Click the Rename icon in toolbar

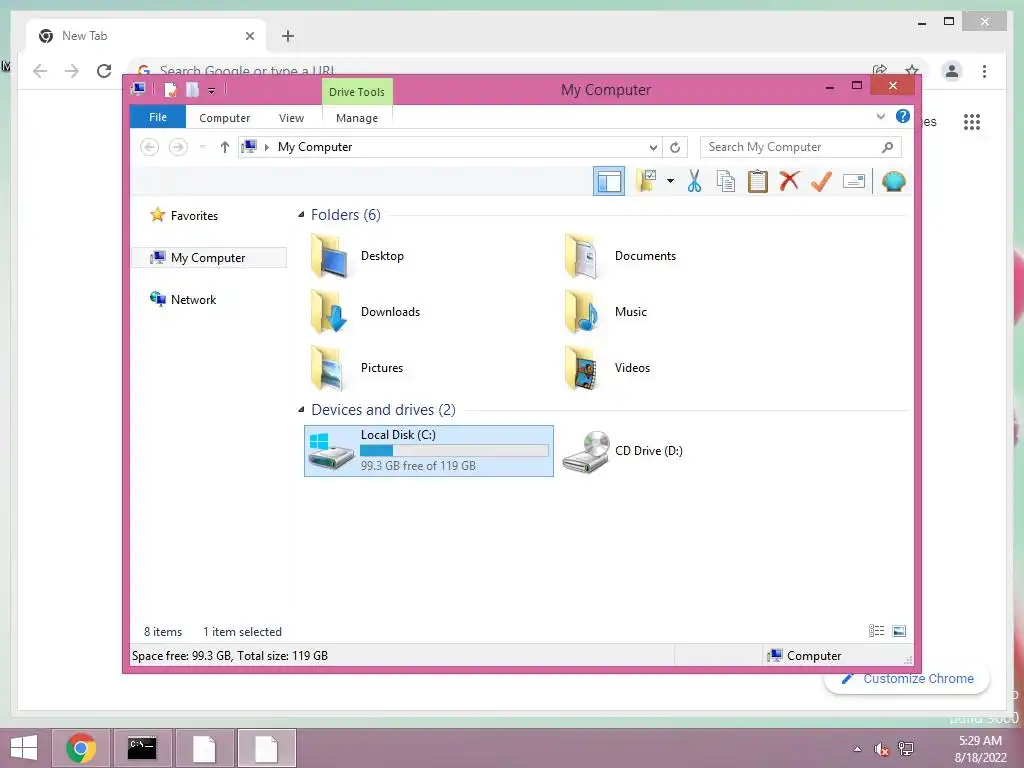click(x=854, y=181)
